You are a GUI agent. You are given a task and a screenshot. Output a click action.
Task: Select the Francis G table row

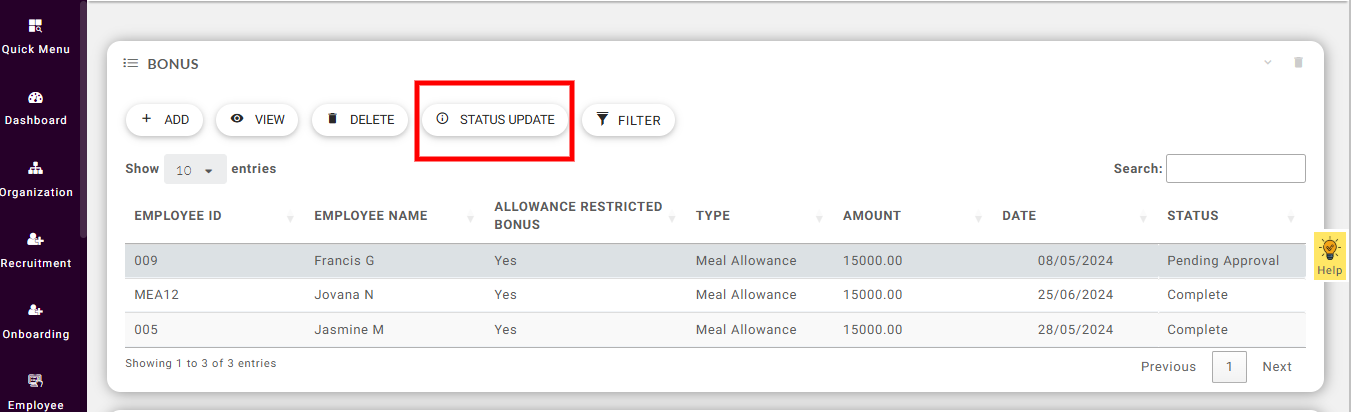coord(343,261)
